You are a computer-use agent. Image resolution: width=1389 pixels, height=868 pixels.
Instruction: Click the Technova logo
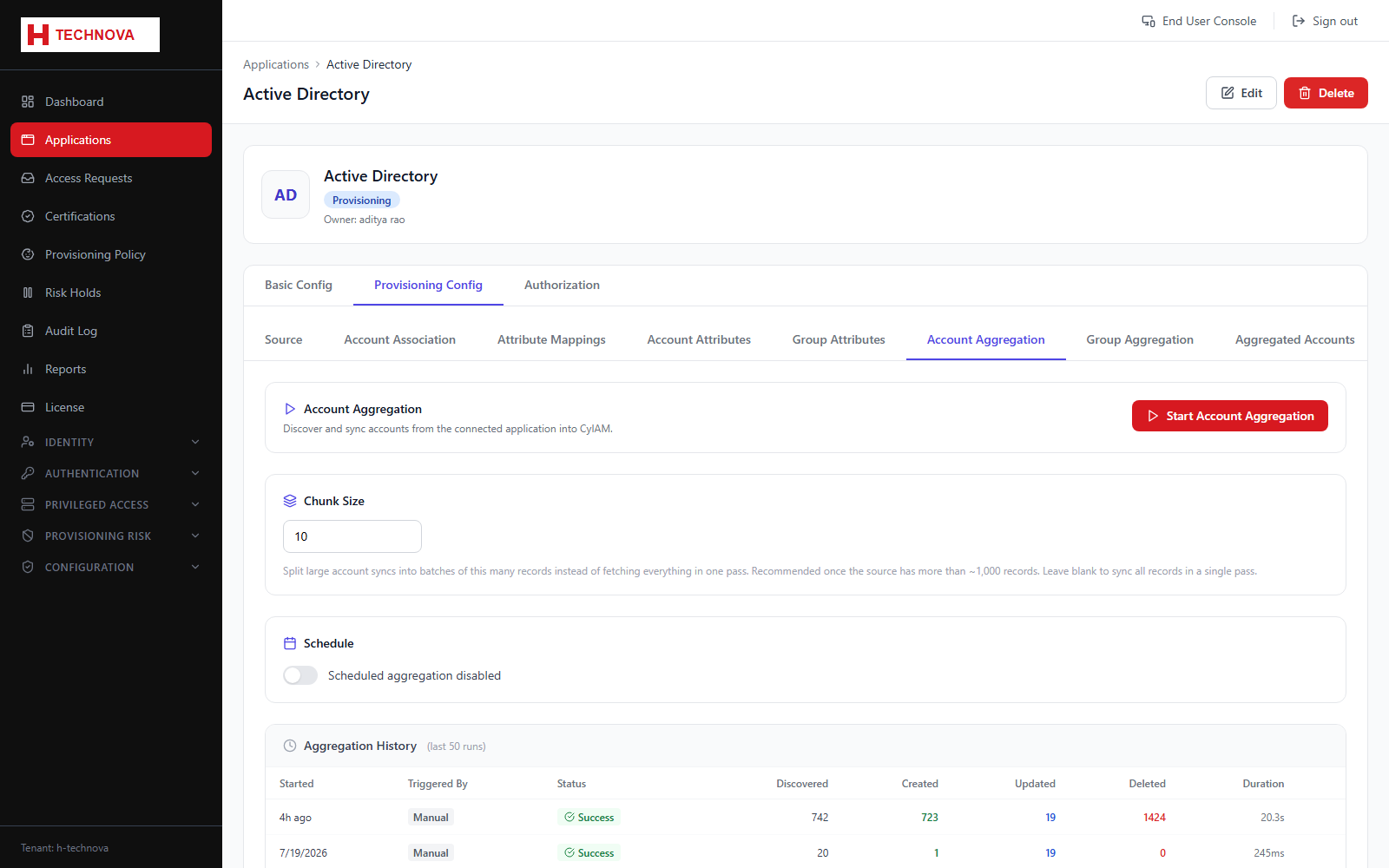pos(90,35)
